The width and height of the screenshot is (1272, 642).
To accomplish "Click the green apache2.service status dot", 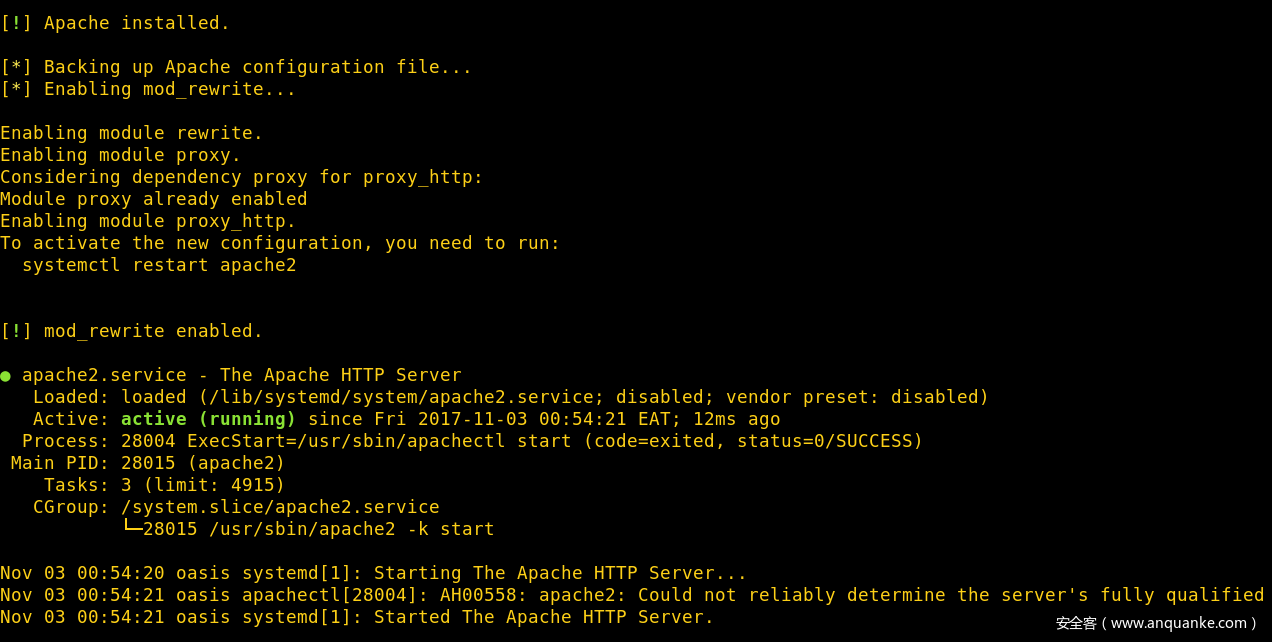I will click(x=6, y=376).
